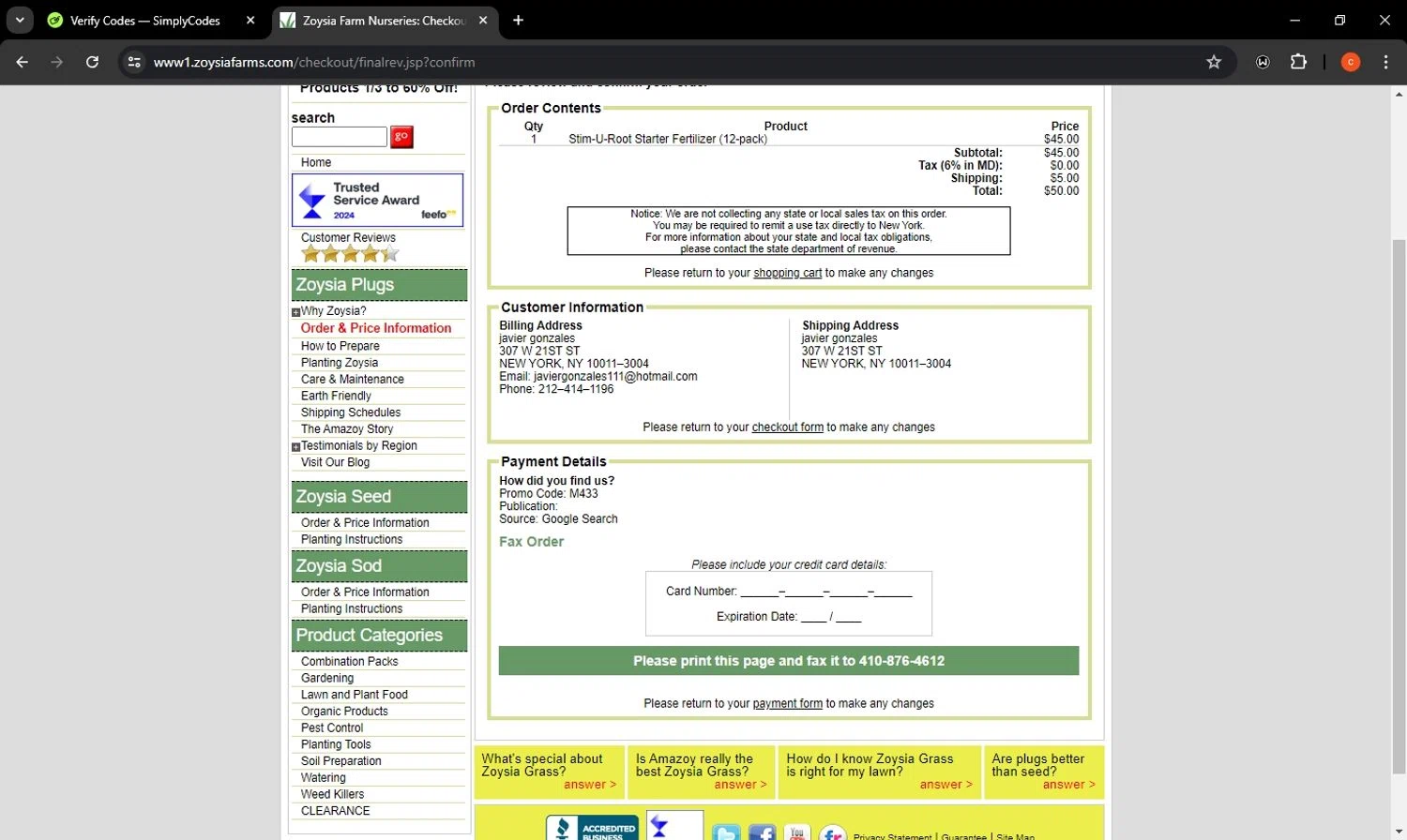This screenshot has height=840, width=1407.
Task: Open the tab search dropdown arrow
Action: (20, 20)
